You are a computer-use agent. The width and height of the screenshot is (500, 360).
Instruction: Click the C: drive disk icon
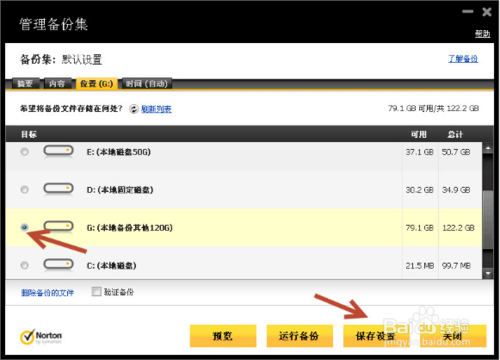(x=58, y=265)
